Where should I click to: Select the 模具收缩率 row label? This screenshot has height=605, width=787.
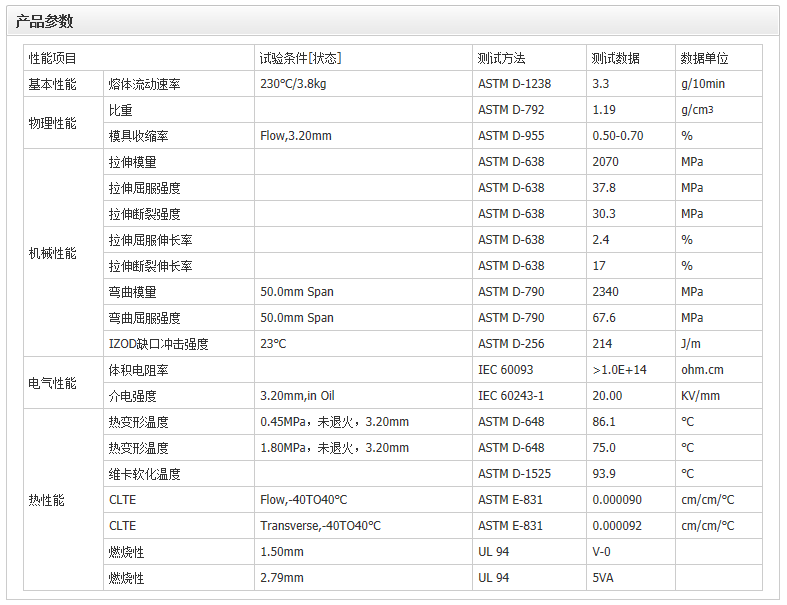[x=139, y=136]
